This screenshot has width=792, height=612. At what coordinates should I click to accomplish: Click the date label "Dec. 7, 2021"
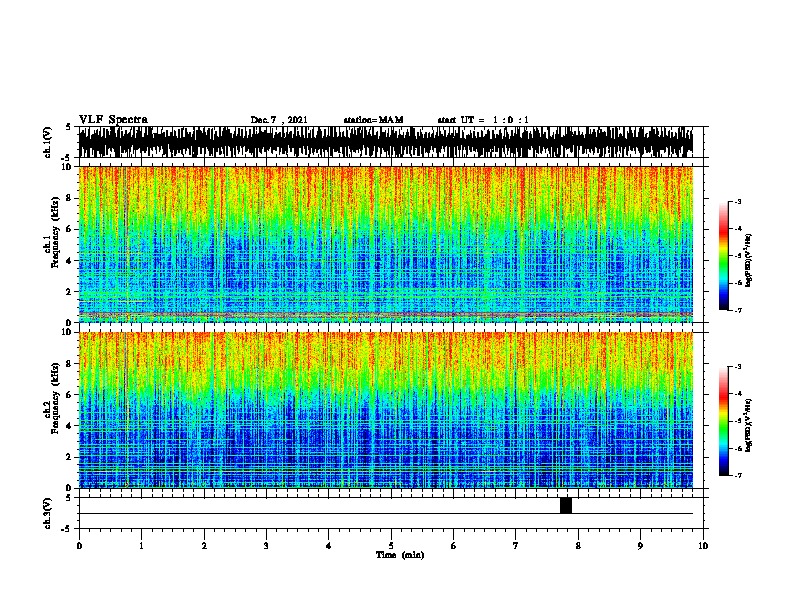(x=279, y=120)
